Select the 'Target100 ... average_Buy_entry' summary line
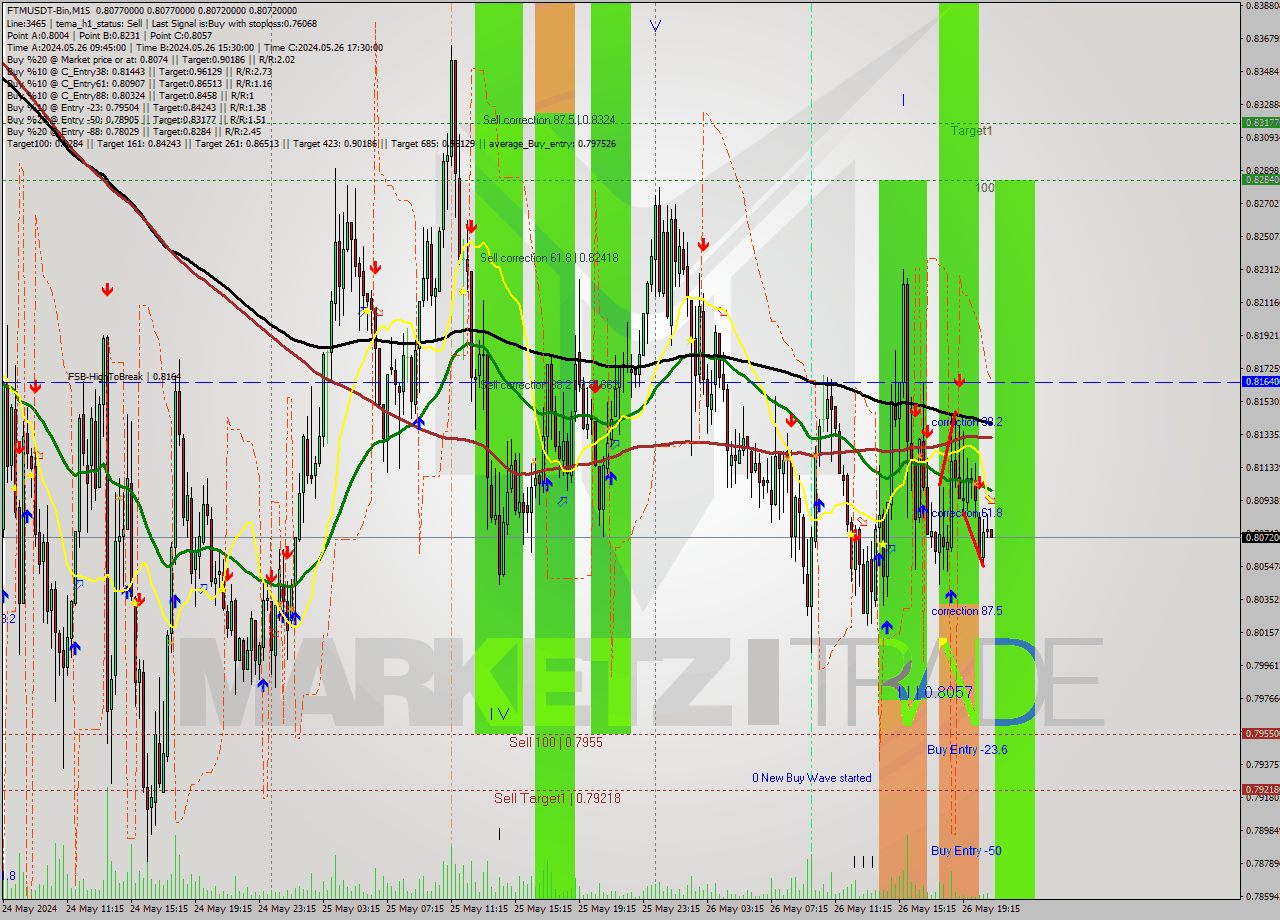 (x=311, y=143)
